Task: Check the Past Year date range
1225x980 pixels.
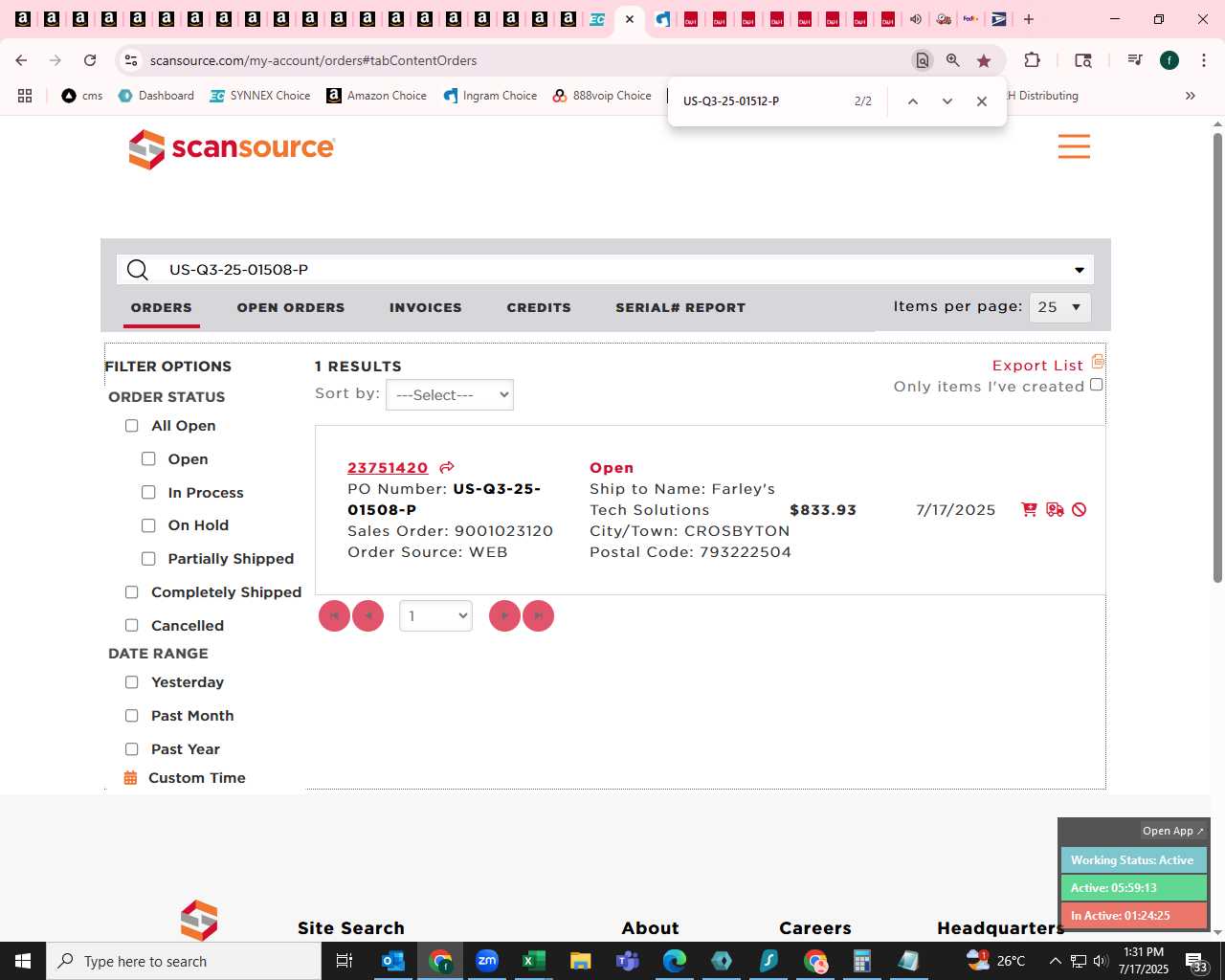Action: click(132, 749)
